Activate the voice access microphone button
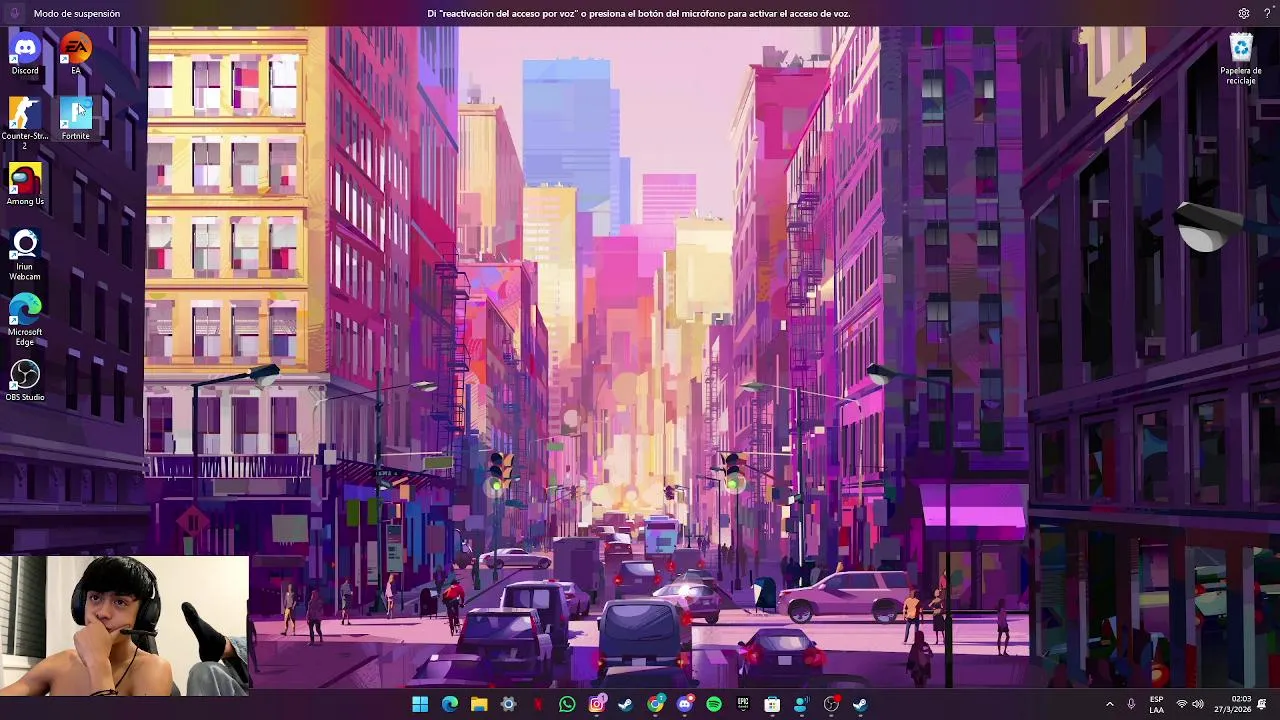The height and width of the screenshot is (720, 1280). (14, 13)
